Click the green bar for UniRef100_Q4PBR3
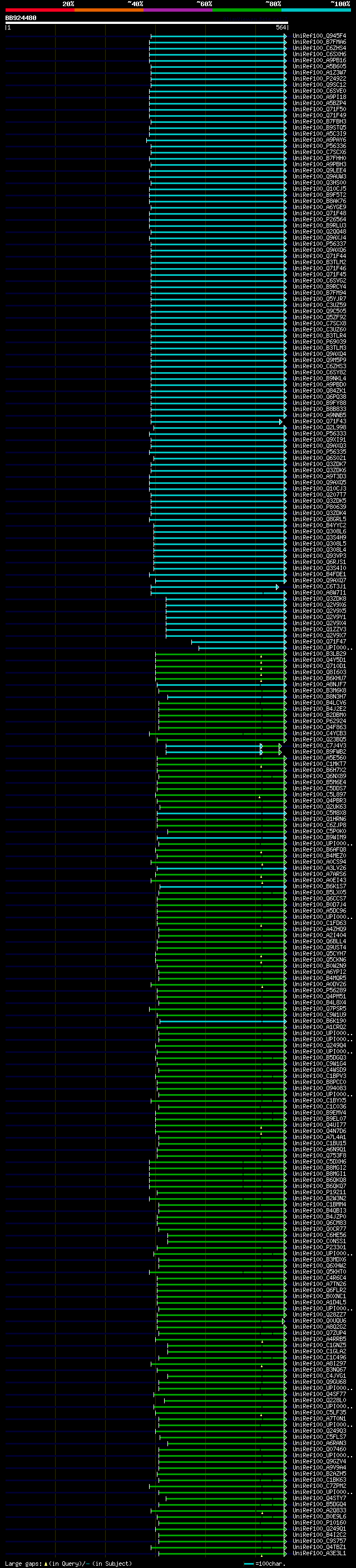The image size is (356, 1568). [x=222, y=800]
